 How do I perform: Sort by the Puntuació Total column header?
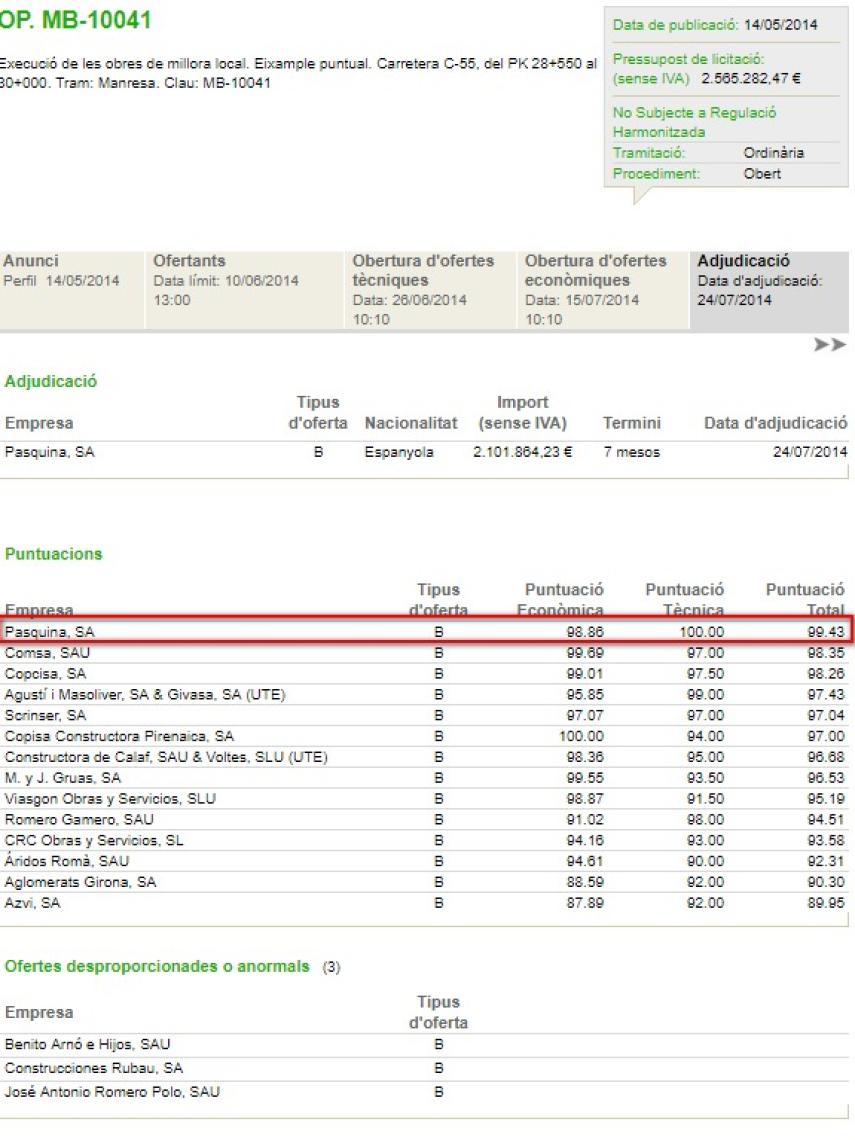pyautogui.click(x=803, y=598)
